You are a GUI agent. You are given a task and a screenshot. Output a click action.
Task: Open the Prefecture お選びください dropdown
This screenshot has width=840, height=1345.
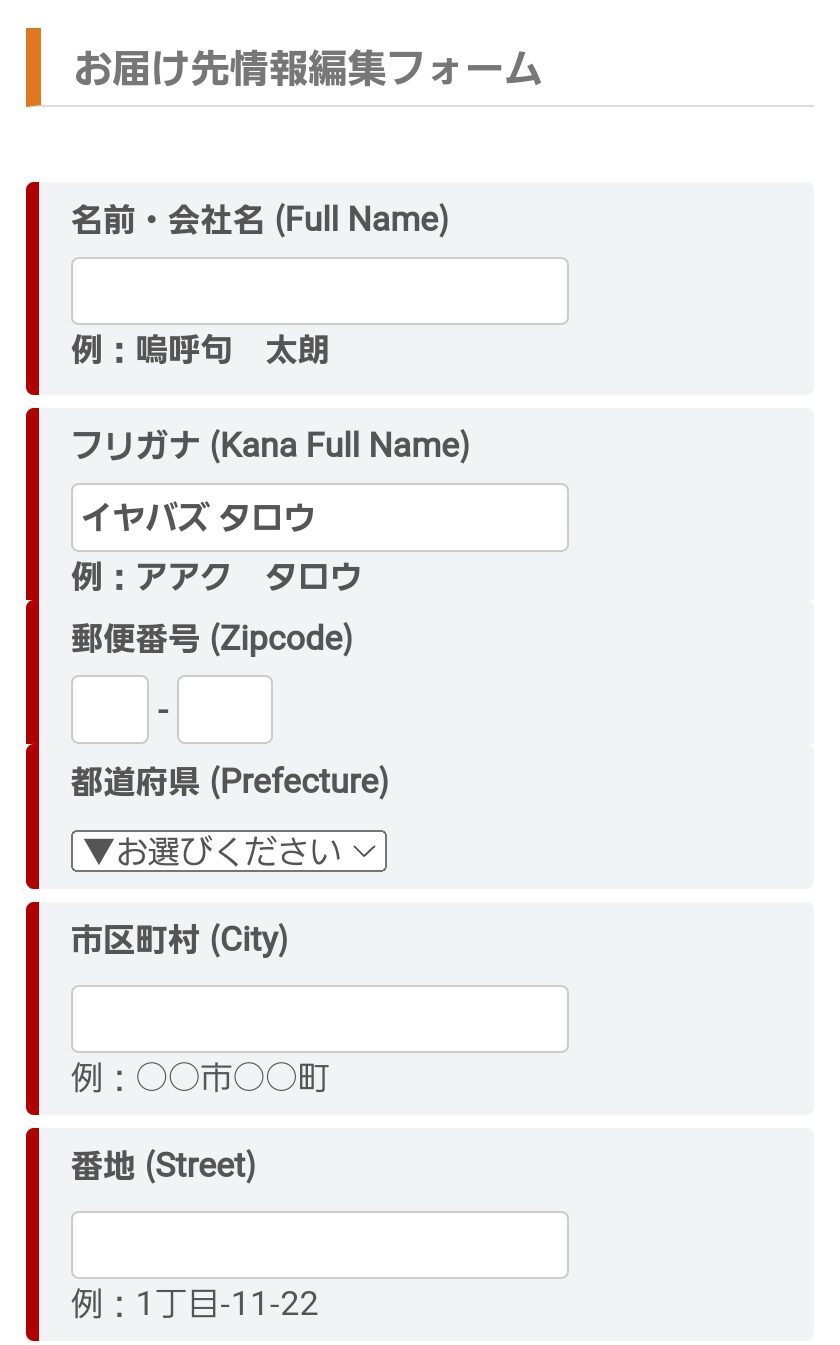[x=228, y=851]
